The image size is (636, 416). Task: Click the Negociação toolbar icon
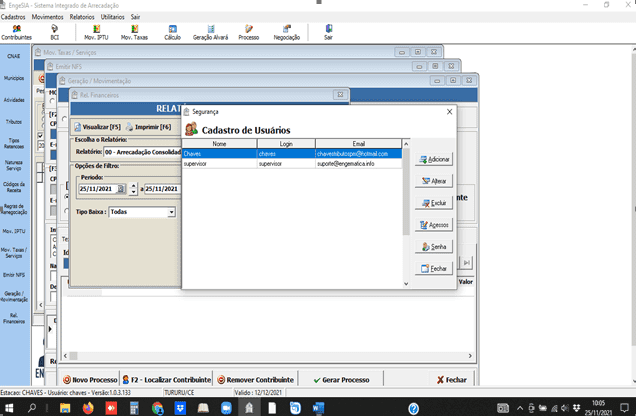(x=287, y=32)
